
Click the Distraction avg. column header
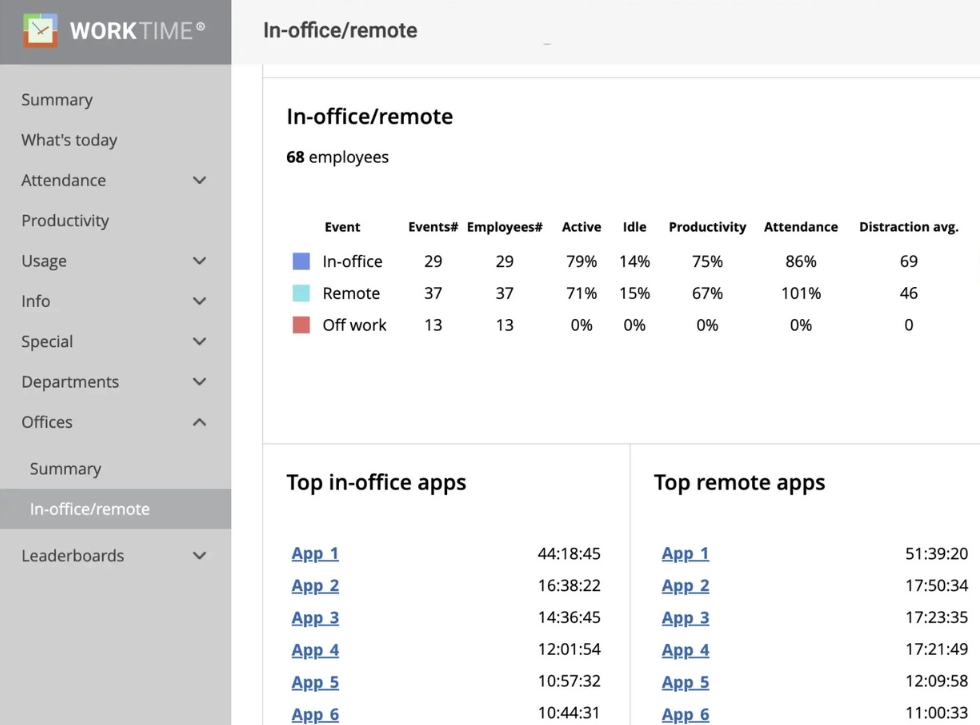tap(909, 227)
